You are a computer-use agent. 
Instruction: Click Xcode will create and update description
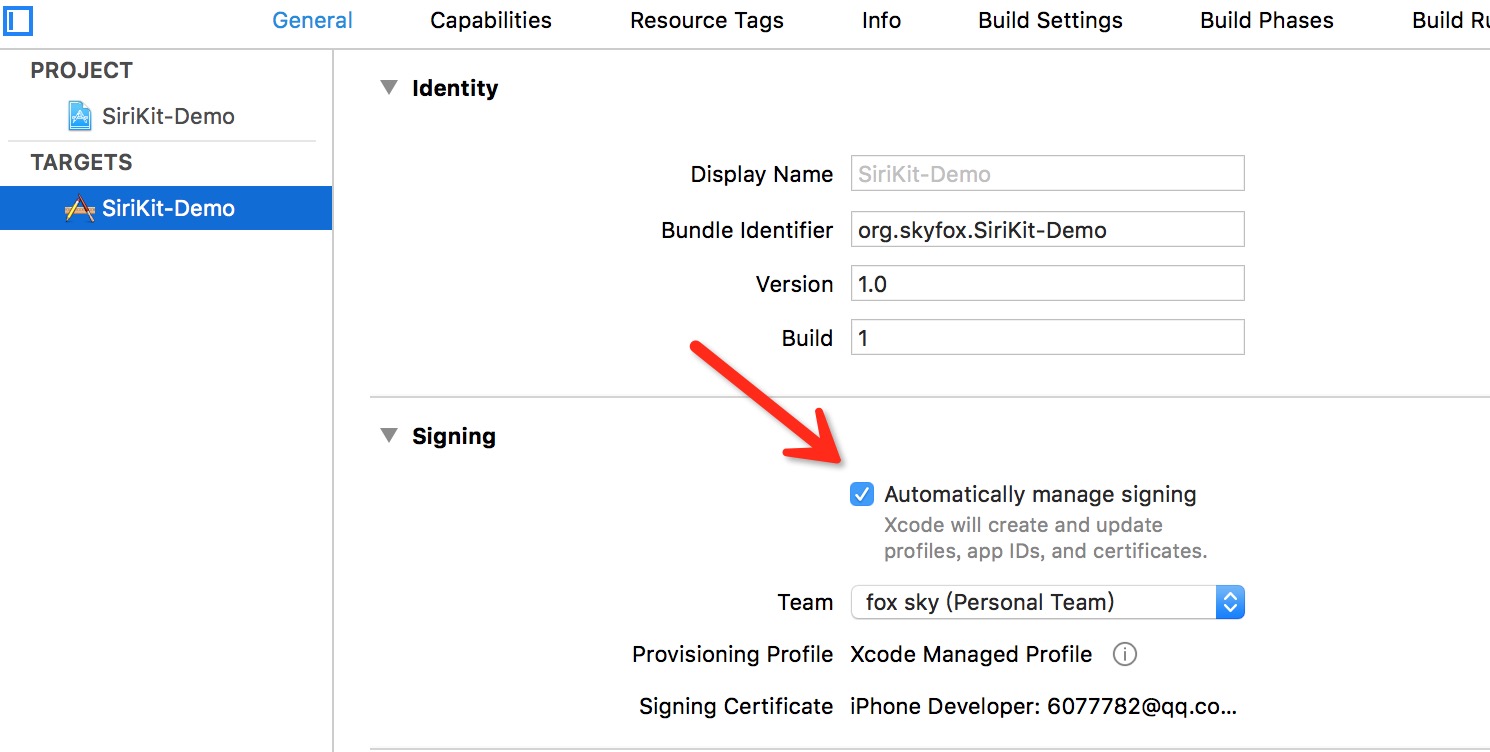pyautogui.click(x=1046, y=538)
